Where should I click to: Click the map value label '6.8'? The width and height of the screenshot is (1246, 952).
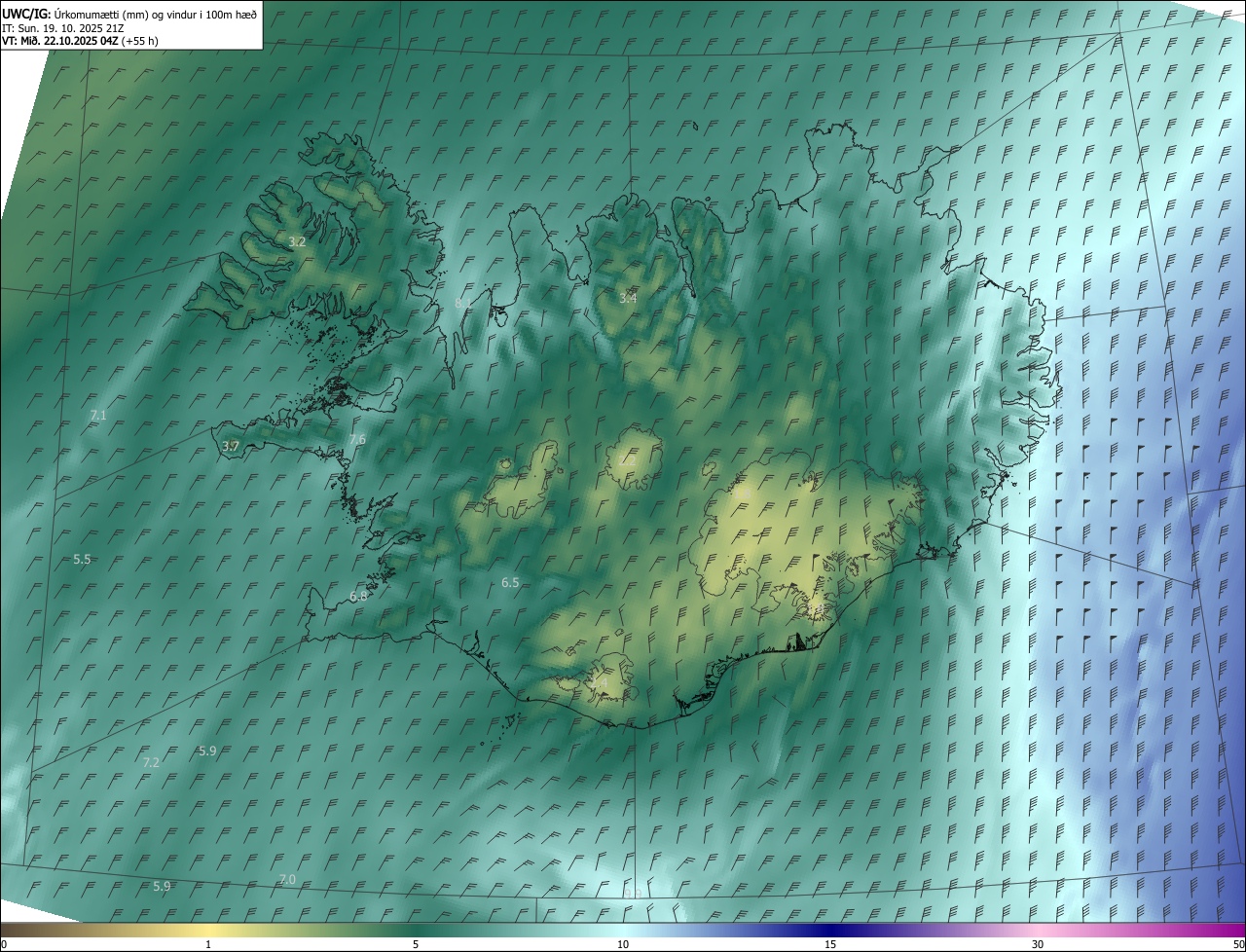(x=358, y=596)
